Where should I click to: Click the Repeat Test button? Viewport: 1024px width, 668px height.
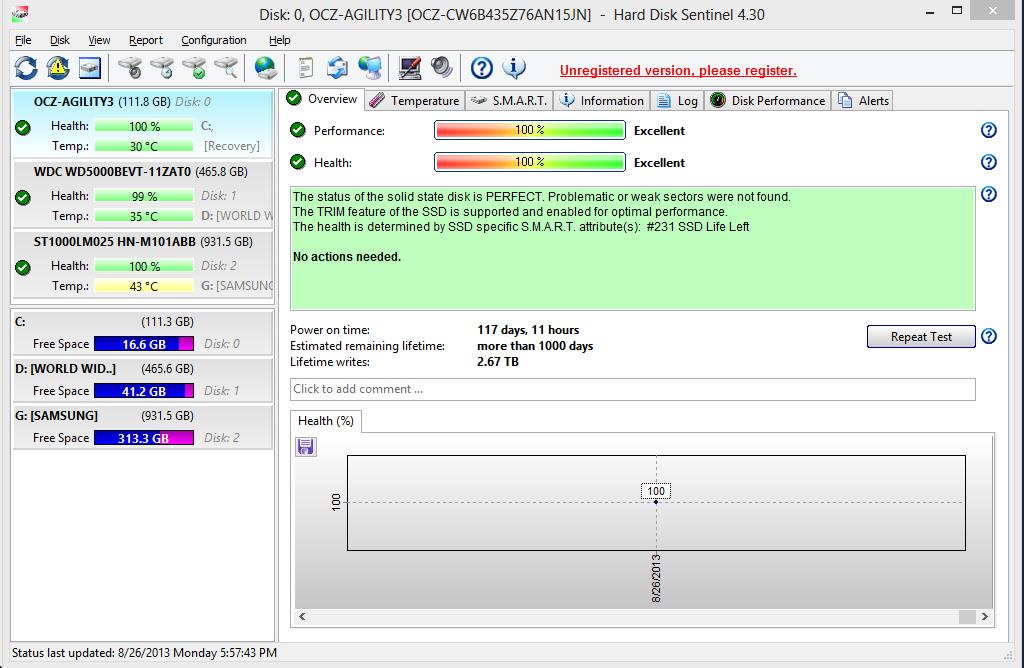(x=921, y=337)
